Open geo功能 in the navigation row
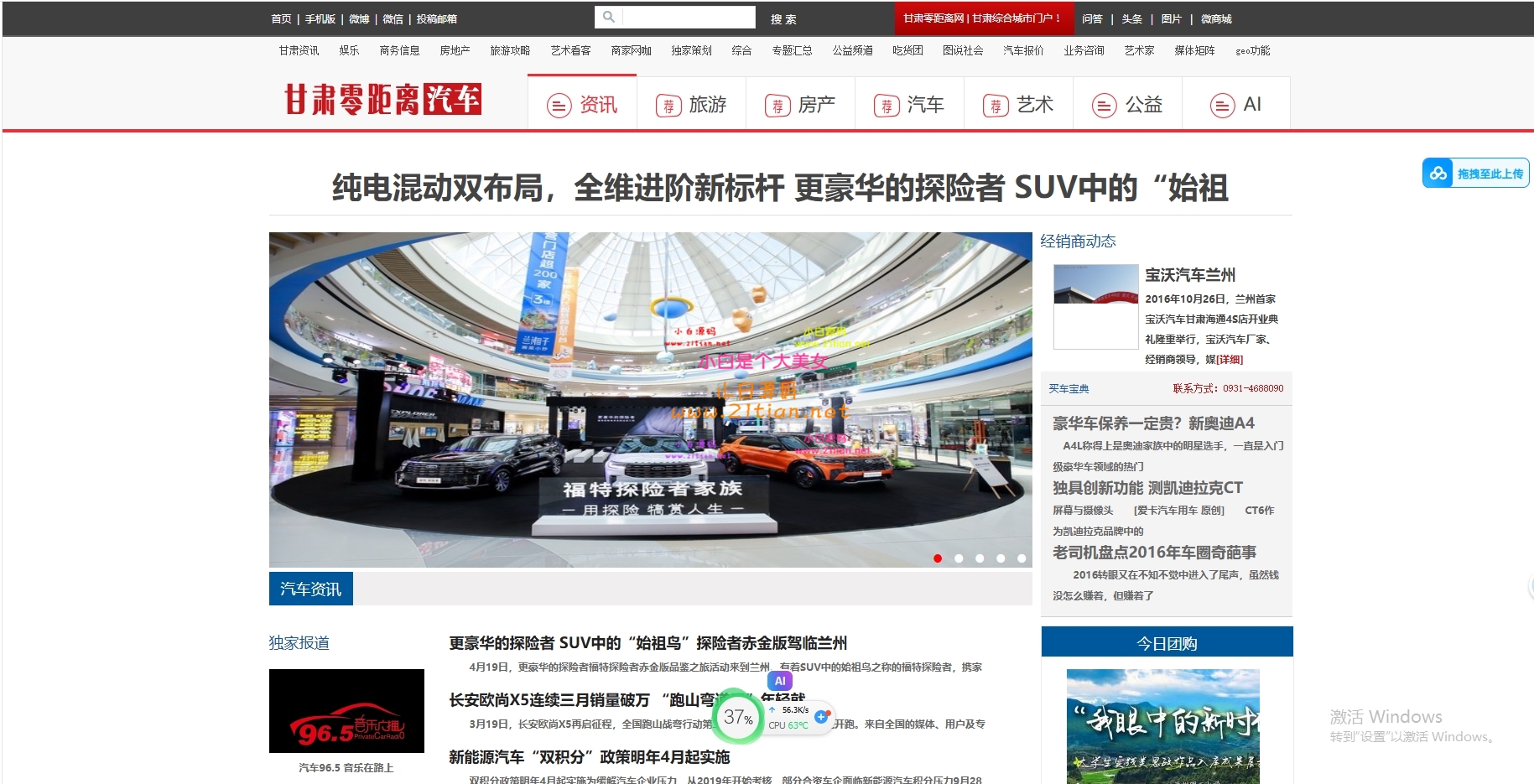The image size is (1534, 784). [1252, 50]
